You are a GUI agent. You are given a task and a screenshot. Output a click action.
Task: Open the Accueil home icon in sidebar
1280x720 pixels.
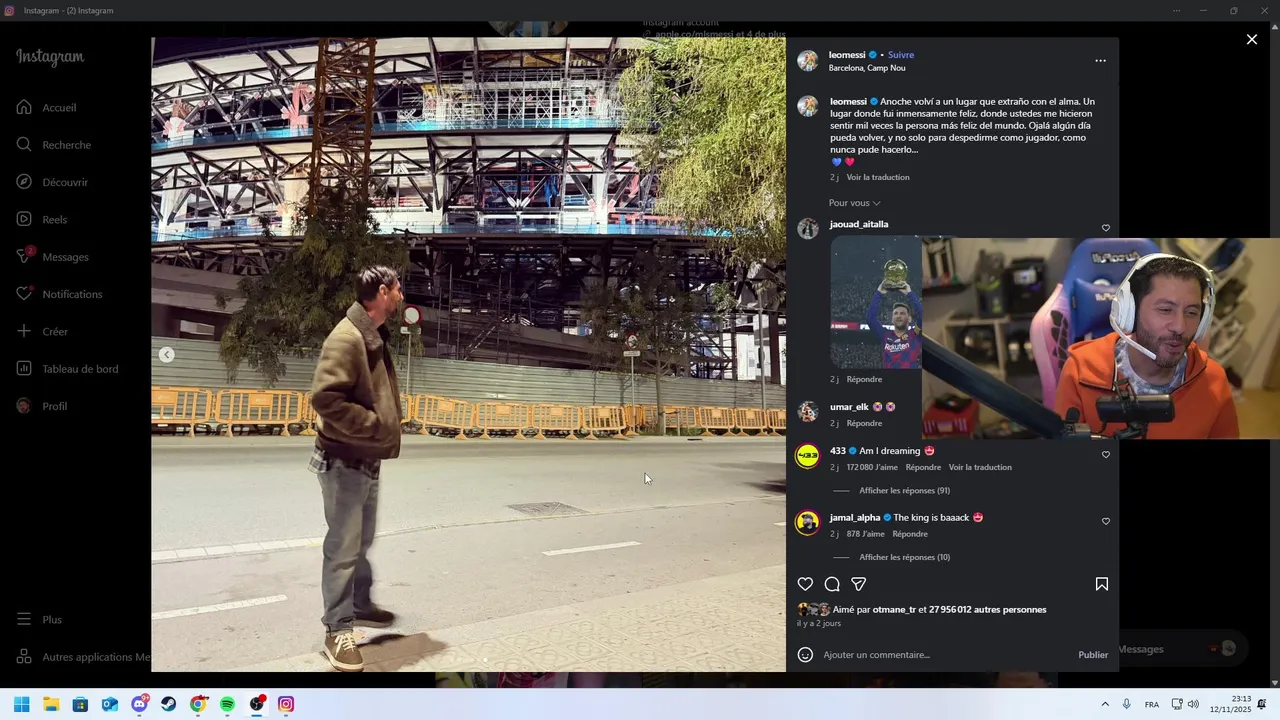pyautogui.click(x=24, y=107)
